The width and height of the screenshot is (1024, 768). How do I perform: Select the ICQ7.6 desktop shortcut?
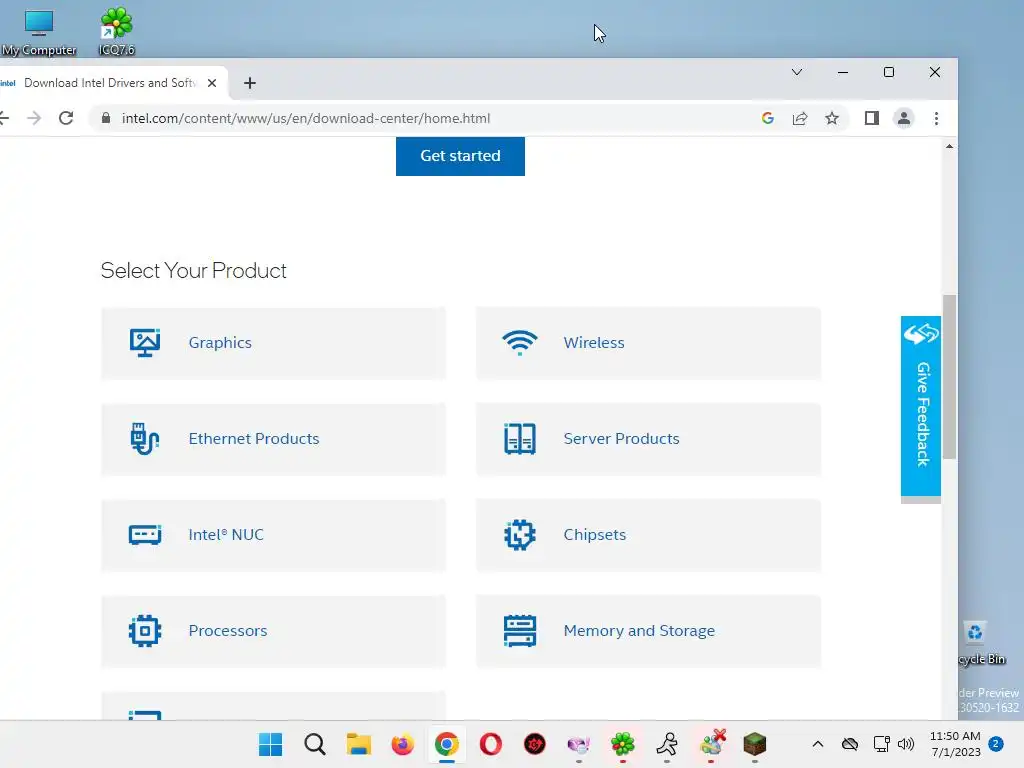(x=116, y=31)
